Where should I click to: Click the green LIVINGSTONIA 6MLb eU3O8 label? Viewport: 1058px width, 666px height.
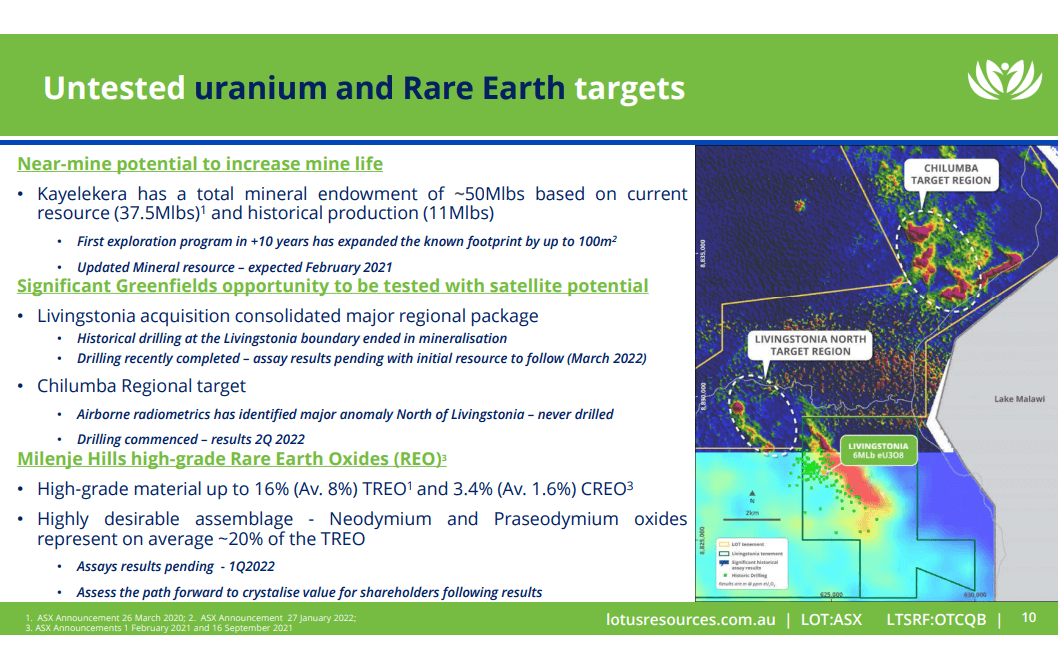(878, 451)
